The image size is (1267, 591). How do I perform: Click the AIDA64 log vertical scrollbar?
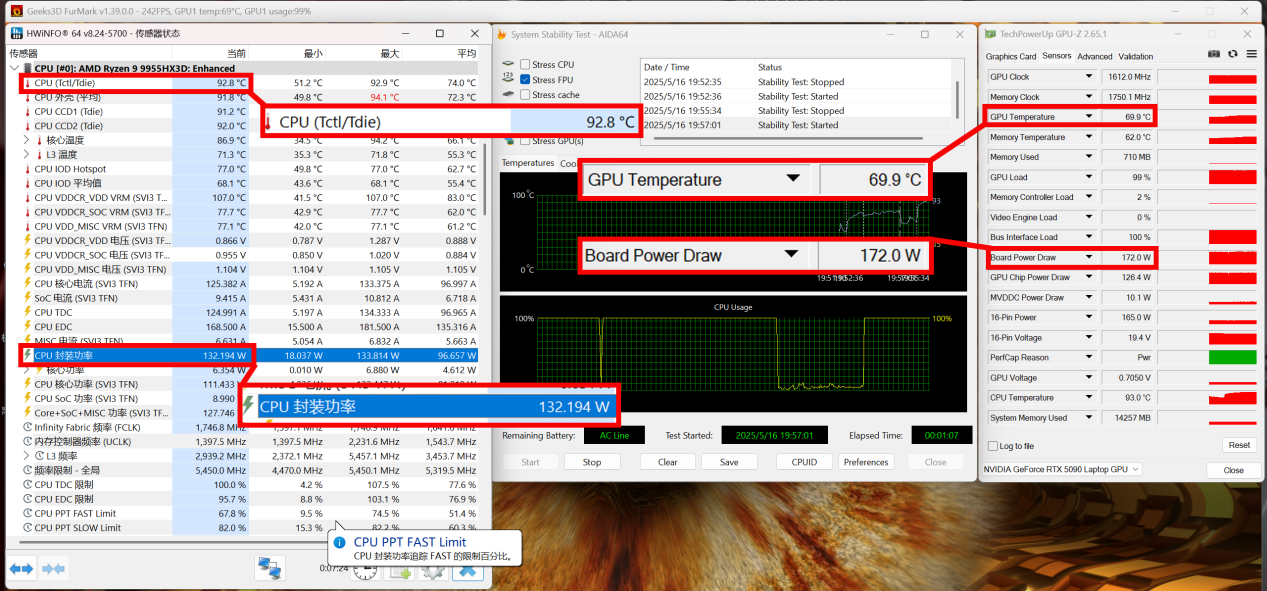957,98
